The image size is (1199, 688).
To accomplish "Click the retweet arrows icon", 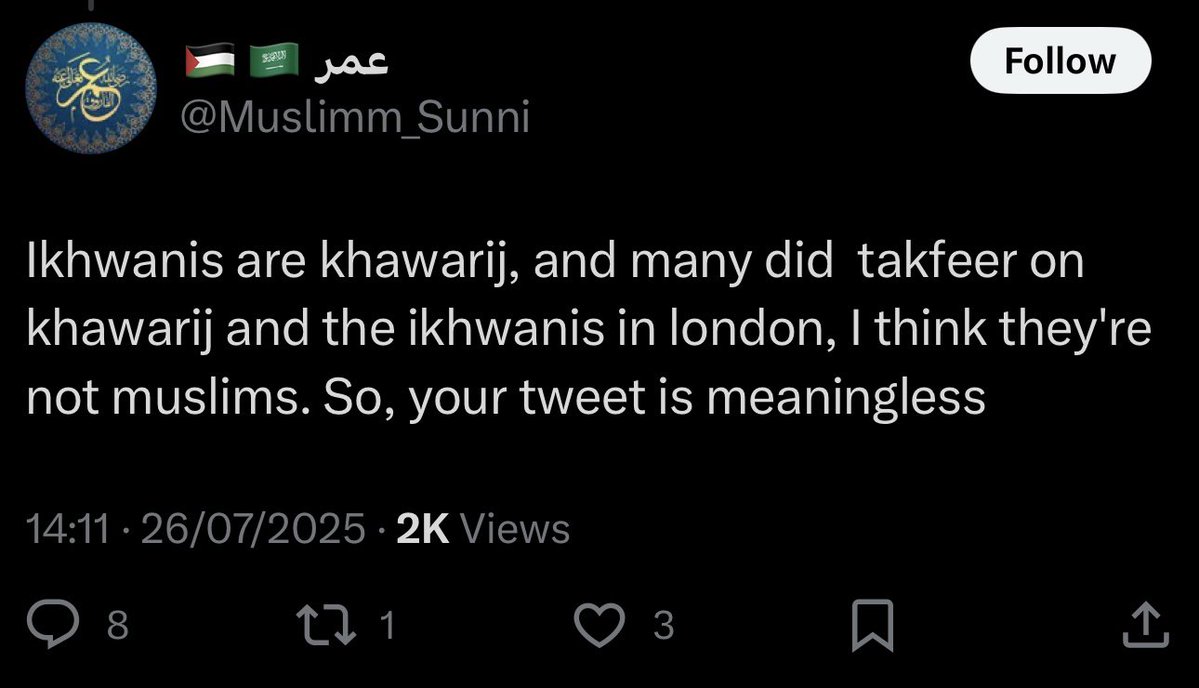I will (327, 625).
